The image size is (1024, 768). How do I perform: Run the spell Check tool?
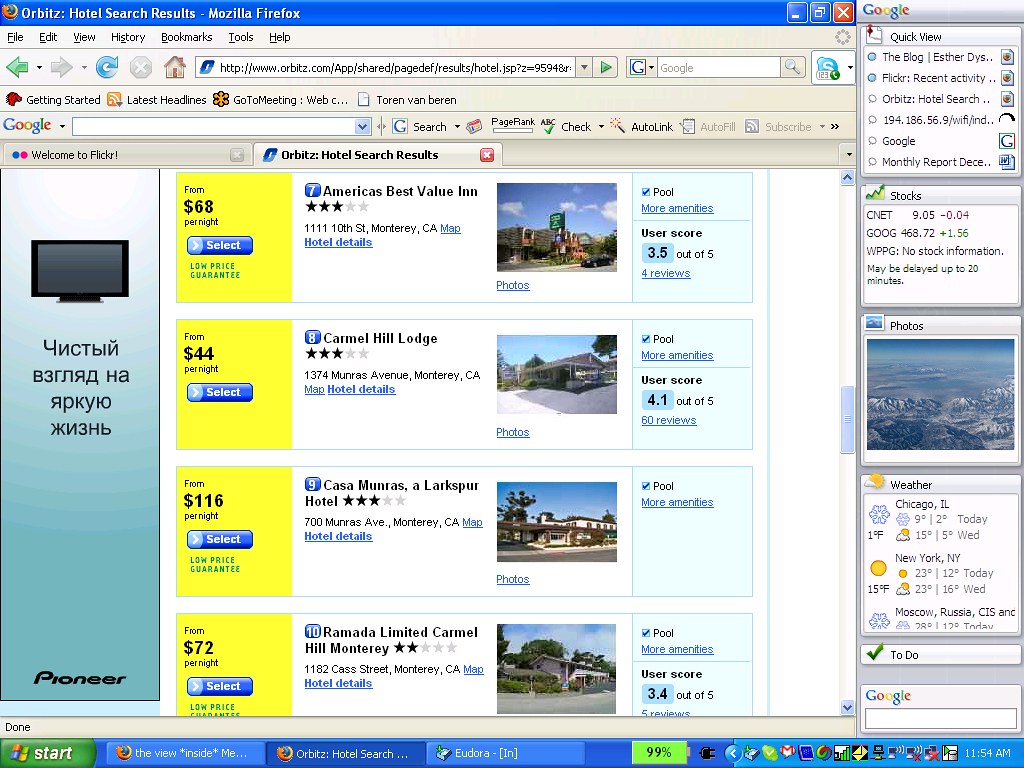click(x=567, y=127)
